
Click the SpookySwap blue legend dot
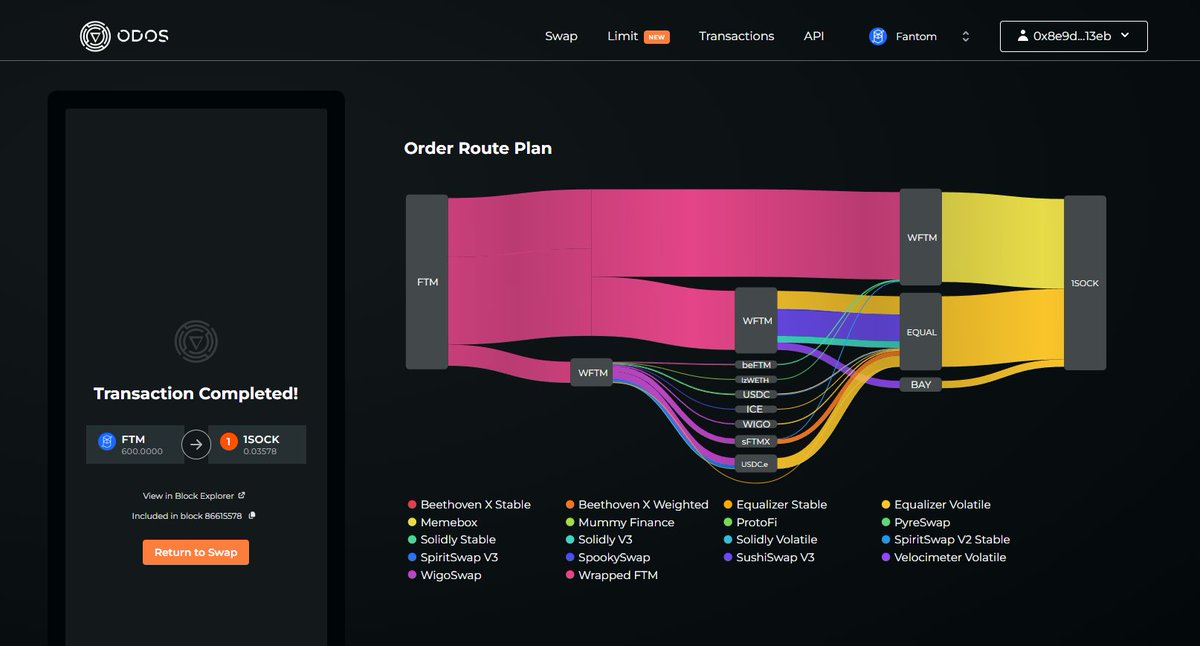coord(570,558)
